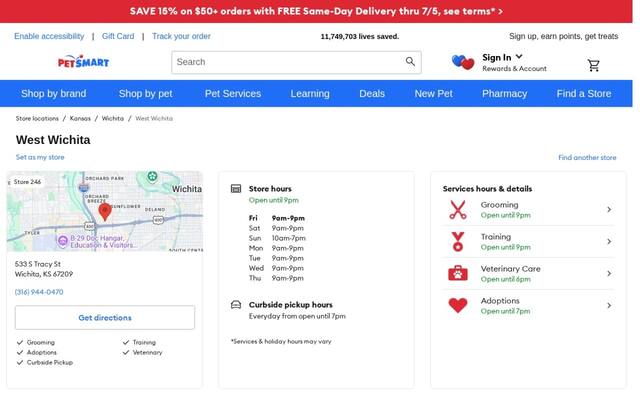Screen dimensions: 640x400
Task: Click the green park marker on map
Action: pos(152,177)
